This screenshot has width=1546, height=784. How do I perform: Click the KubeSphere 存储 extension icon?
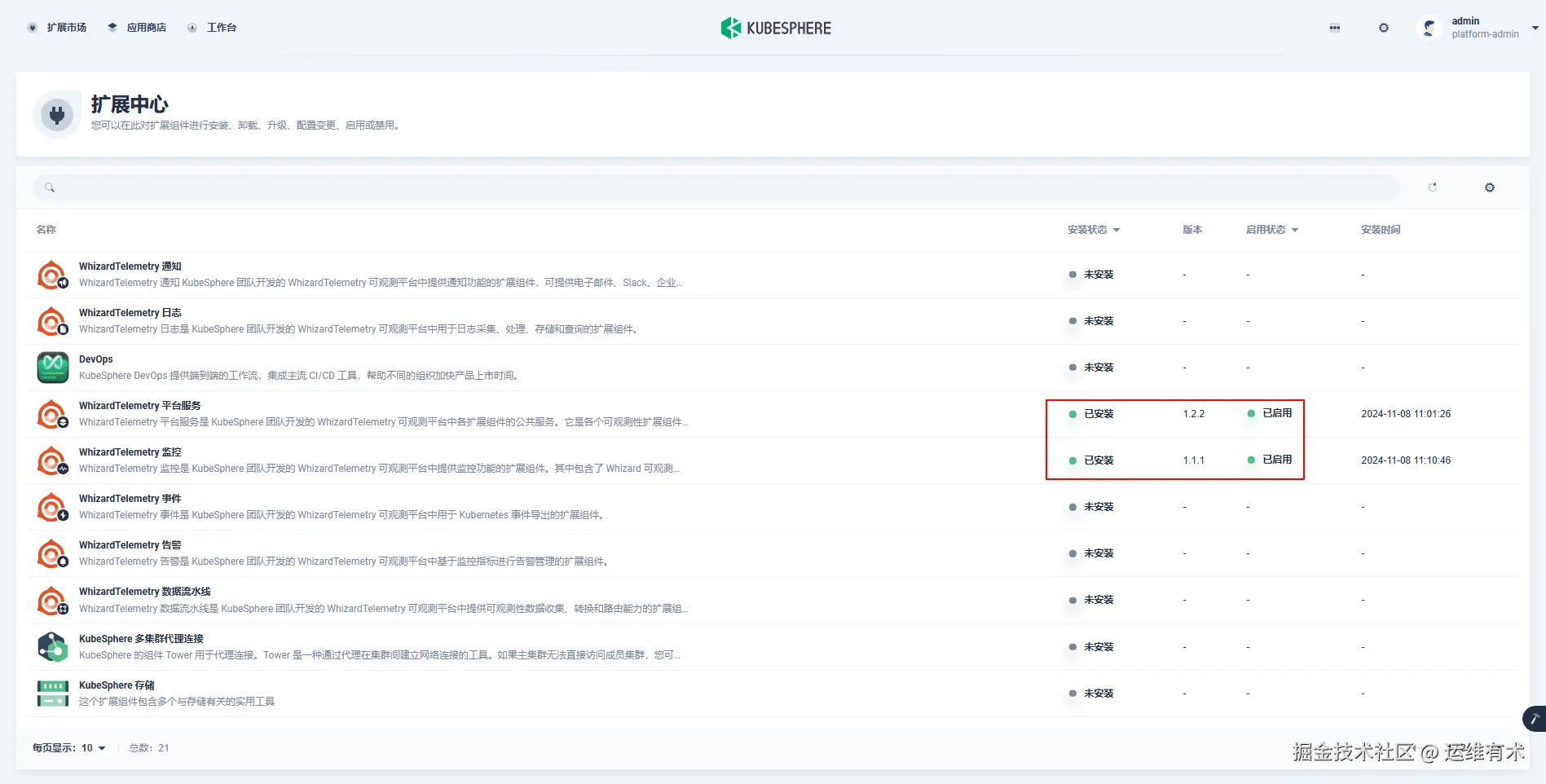coord(53,694)
